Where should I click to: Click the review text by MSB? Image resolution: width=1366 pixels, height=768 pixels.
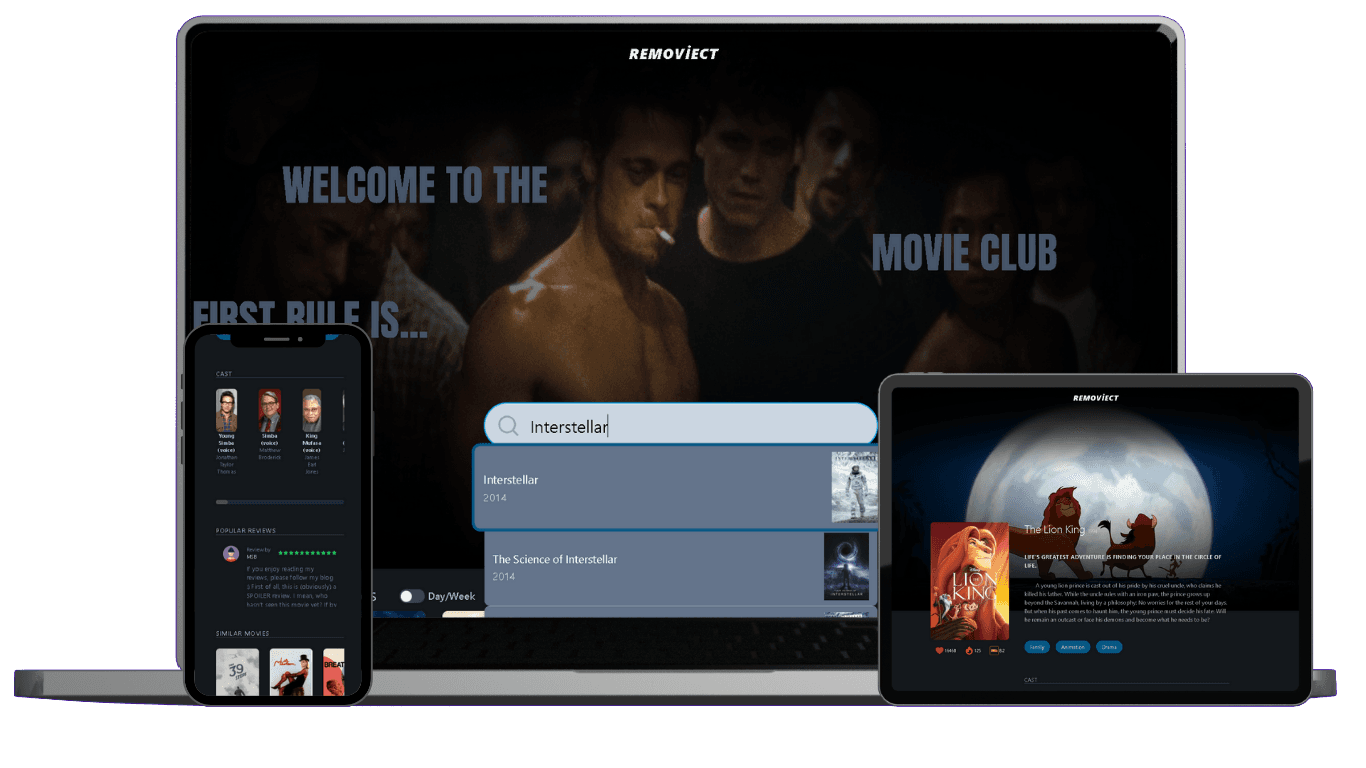point(292,586)
